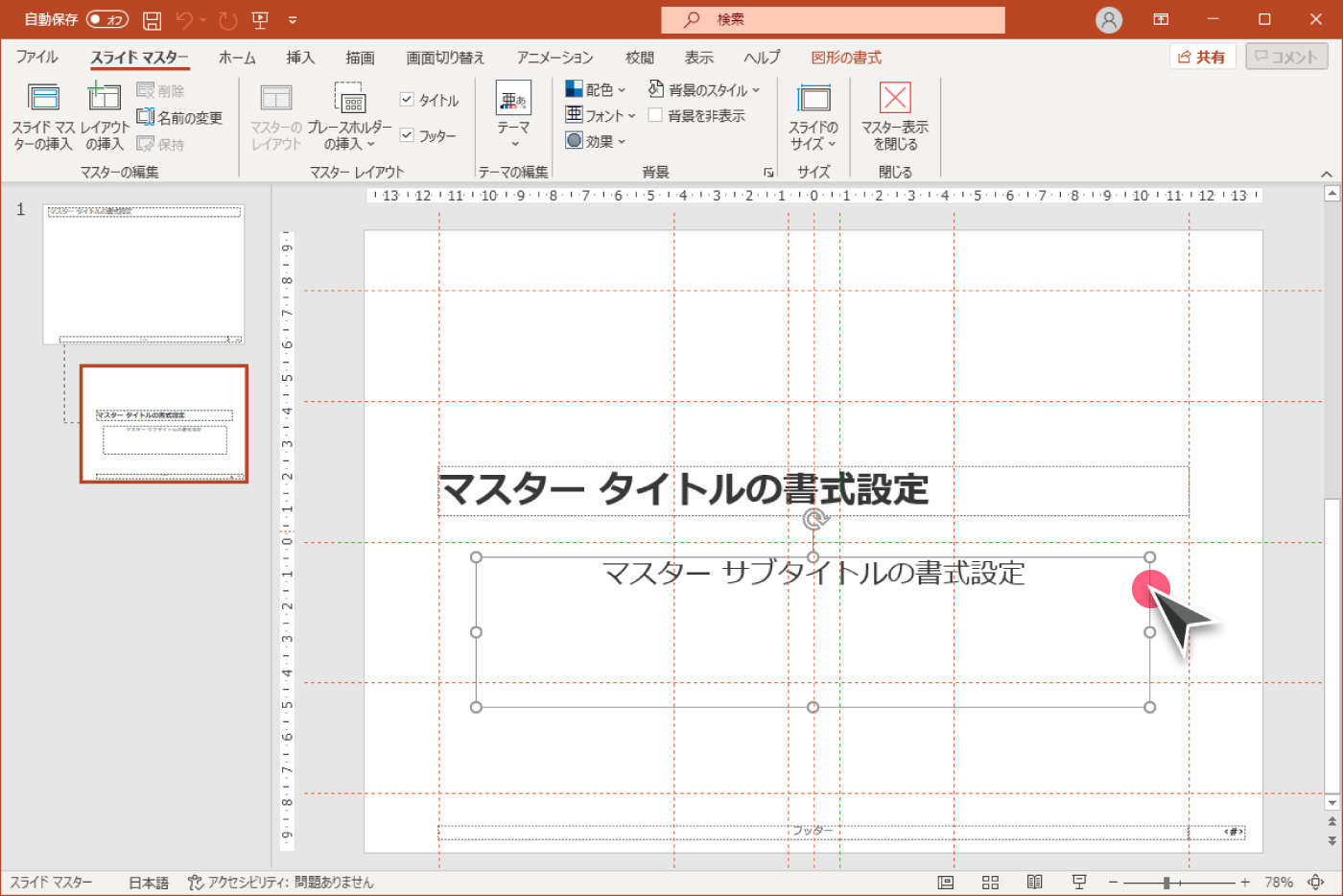The image size is (1343, 896).
Task: Save the presentation with the disk icon
Action: [152, 19]
